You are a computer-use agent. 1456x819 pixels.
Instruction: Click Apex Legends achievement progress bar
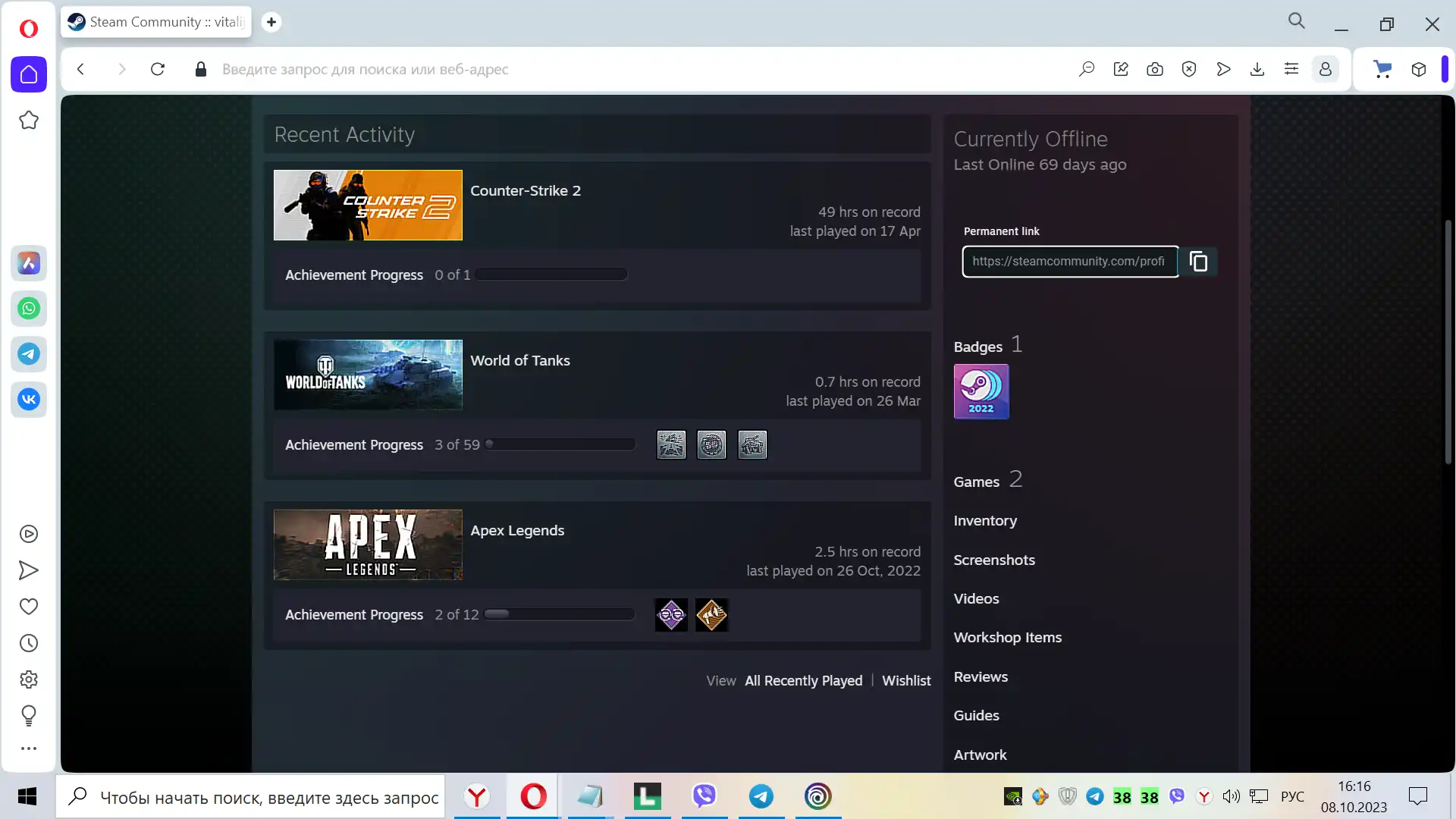pyautogui.click(x=559, y=614)
